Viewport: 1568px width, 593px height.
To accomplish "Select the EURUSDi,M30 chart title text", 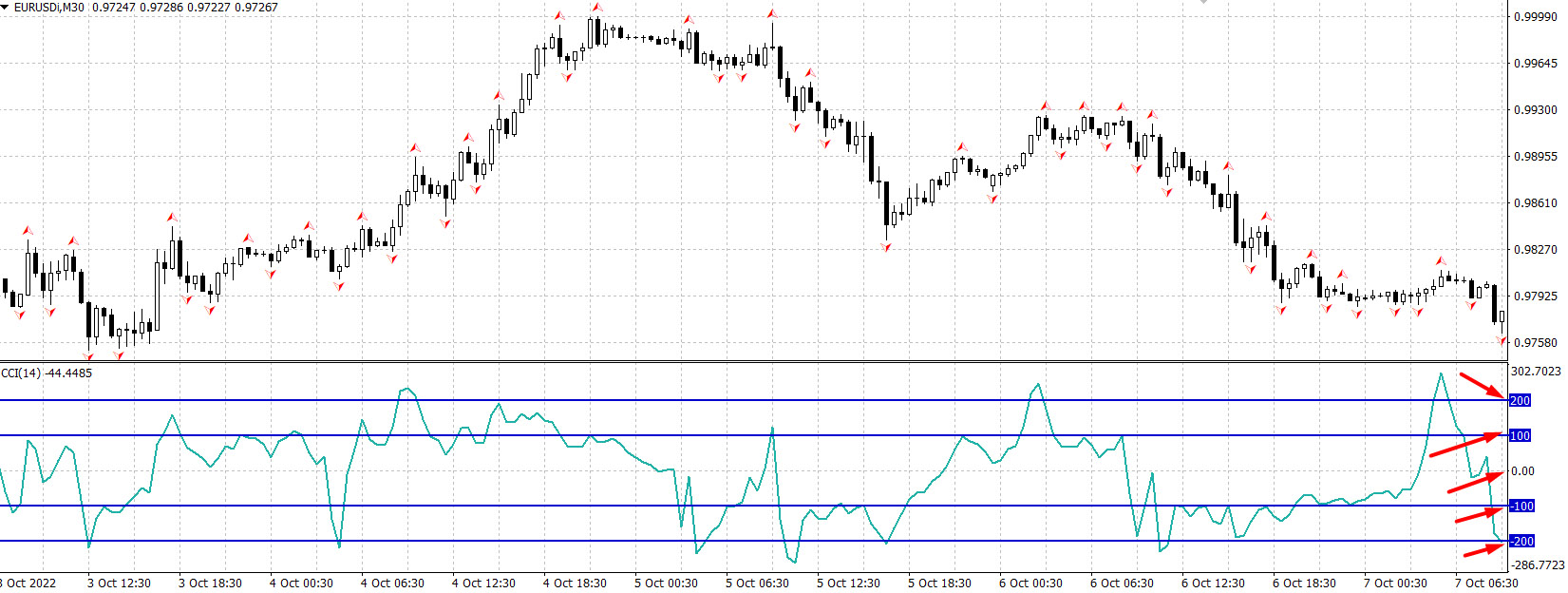I will coord(48,8).
